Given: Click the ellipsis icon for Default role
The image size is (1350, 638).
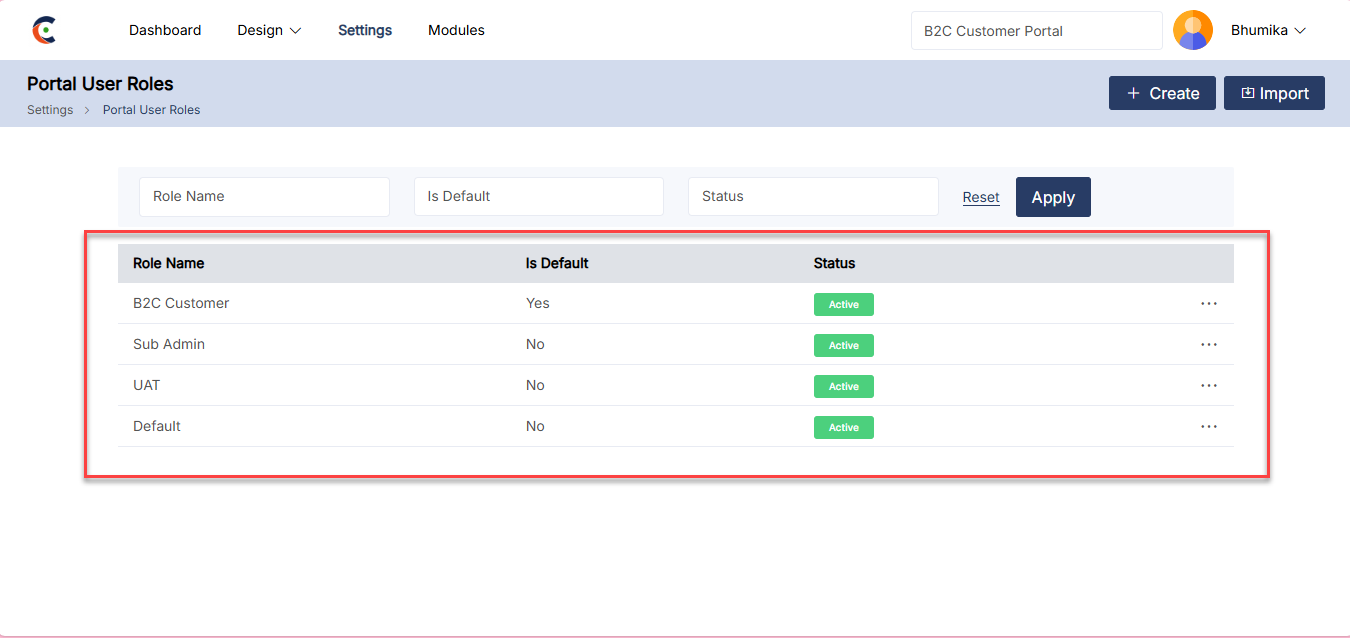Looking at the screenshot, I should tap(1209, 426).
